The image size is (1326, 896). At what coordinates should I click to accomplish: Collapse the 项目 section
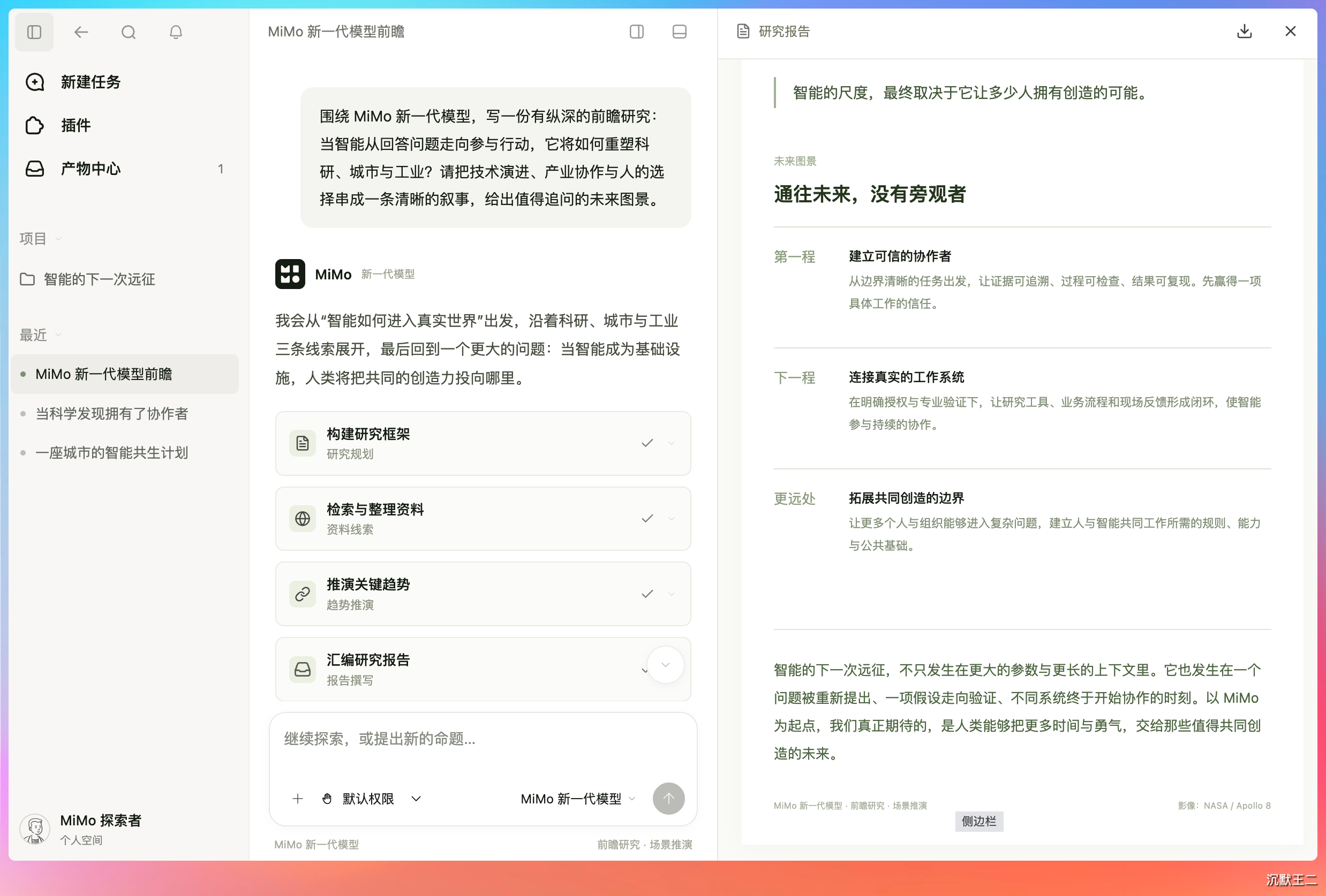point(40,238)
